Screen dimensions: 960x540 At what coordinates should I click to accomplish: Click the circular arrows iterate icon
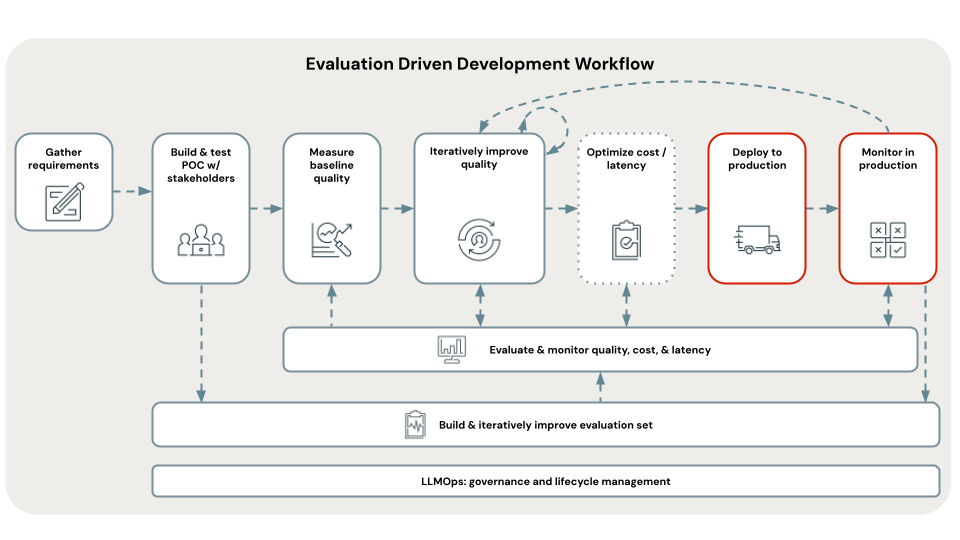[478, 237]
